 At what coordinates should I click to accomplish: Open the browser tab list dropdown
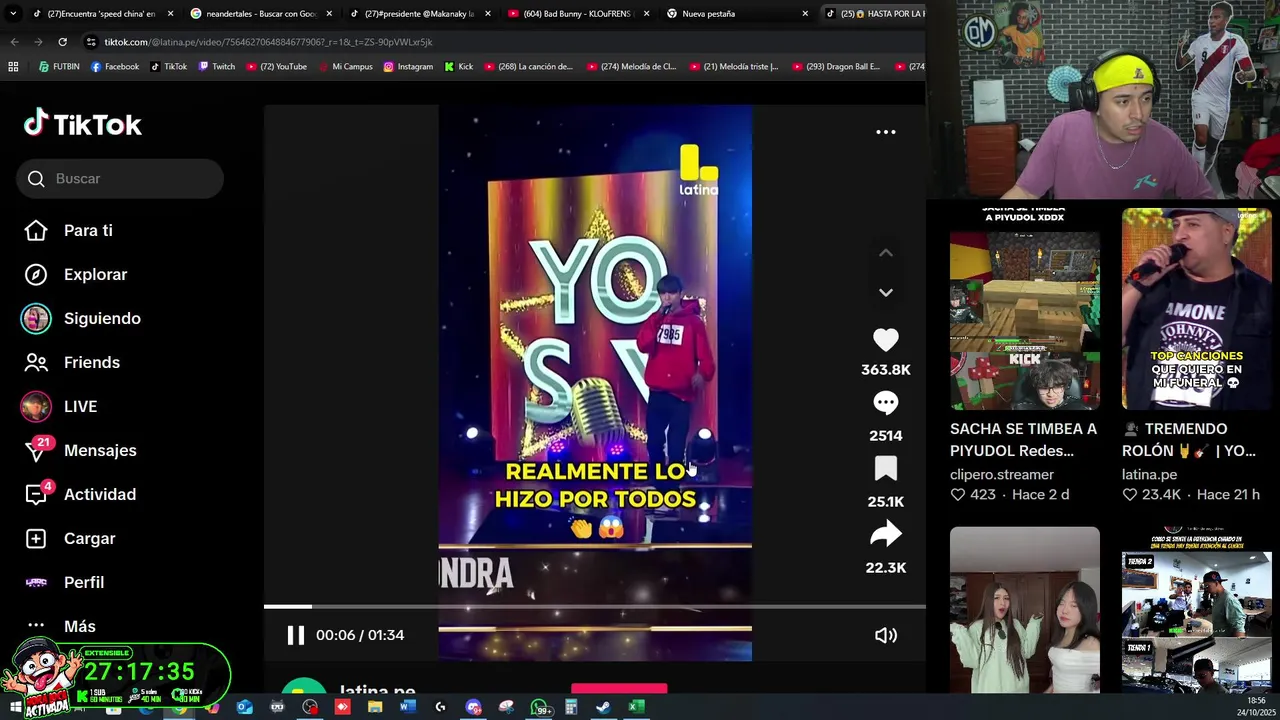point(12,14)
